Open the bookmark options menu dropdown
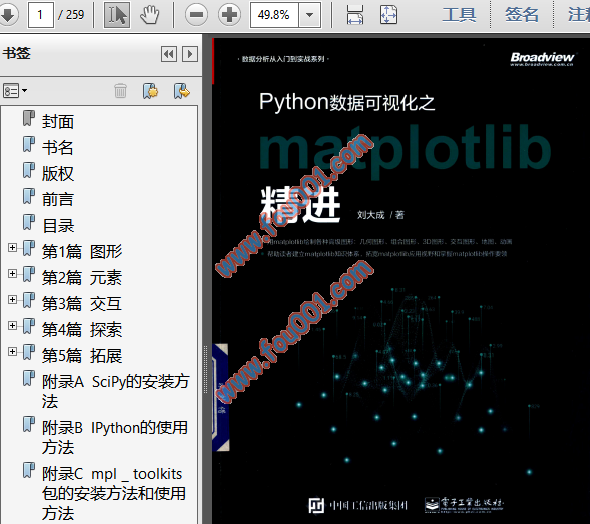590x524 pixels. [x=15, y=91]
